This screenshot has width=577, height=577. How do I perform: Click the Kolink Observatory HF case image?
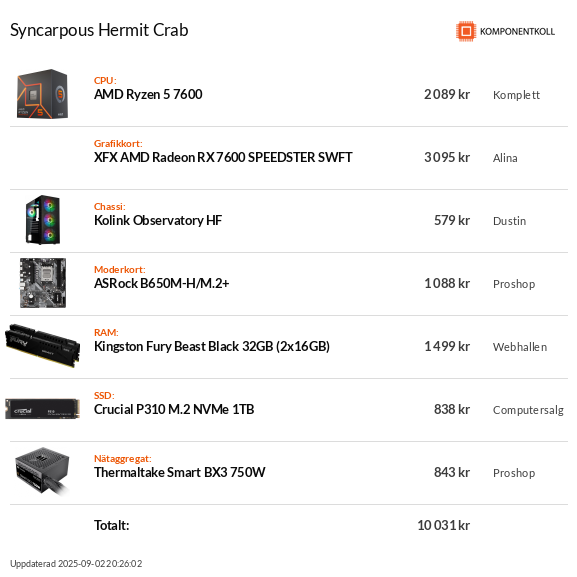43,220
